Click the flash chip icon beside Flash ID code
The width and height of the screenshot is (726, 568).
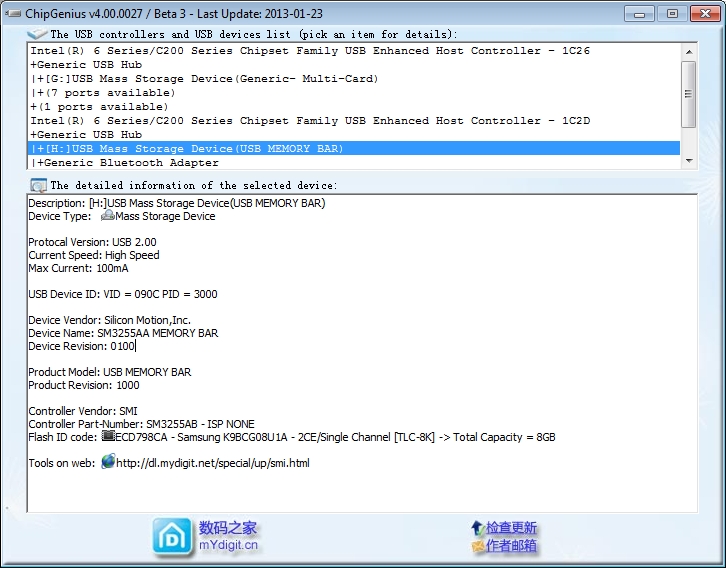108,436
